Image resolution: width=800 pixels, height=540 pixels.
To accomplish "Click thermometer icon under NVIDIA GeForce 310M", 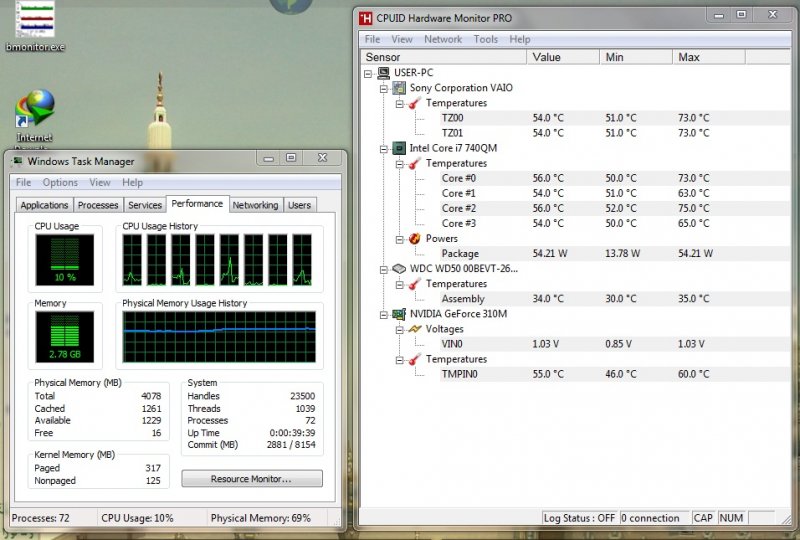I will 415,359.
